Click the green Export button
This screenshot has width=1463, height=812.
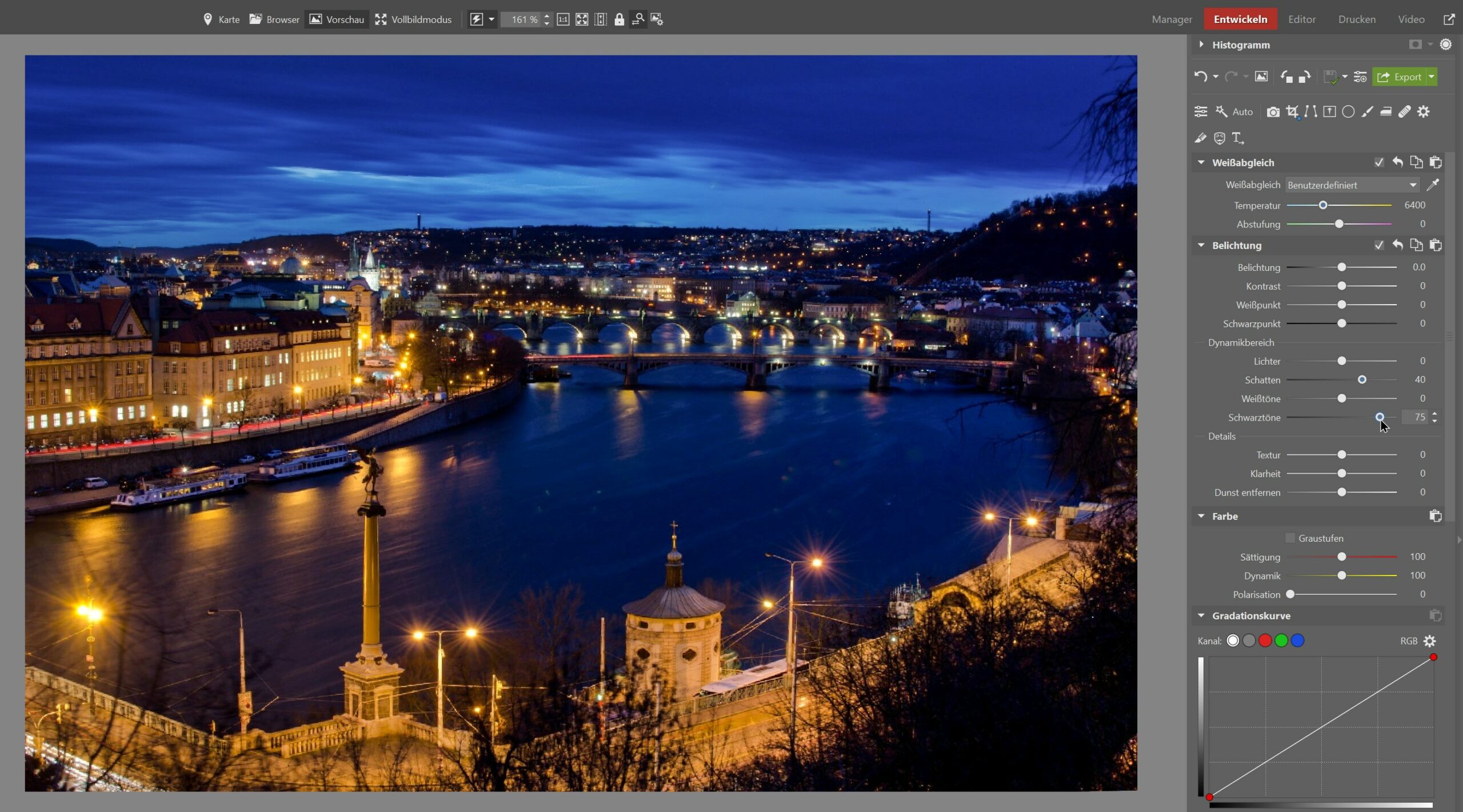point(1399,77)
